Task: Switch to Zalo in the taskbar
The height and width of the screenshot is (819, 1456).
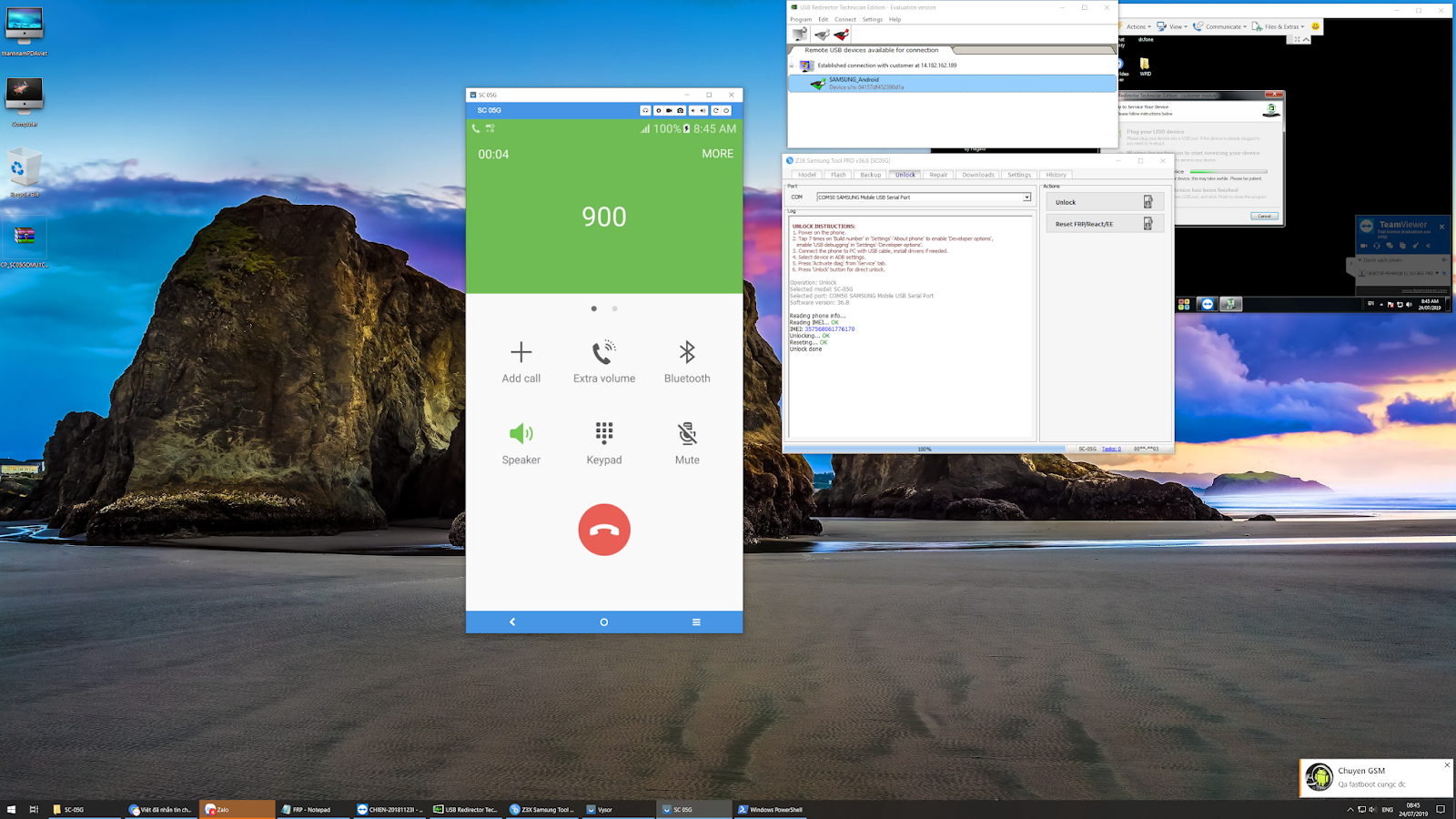Action: (x=238, y=809)
